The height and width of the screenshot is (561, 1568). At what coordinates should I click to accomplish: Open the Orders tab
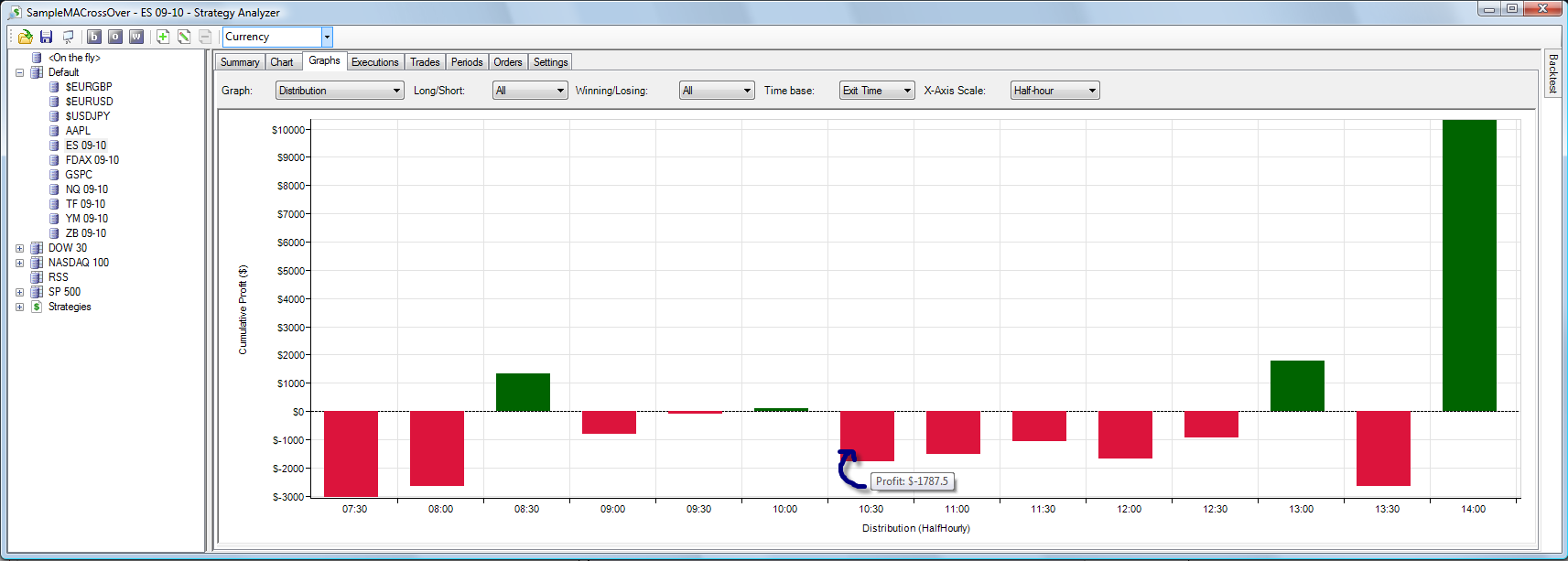click(508, 62)
